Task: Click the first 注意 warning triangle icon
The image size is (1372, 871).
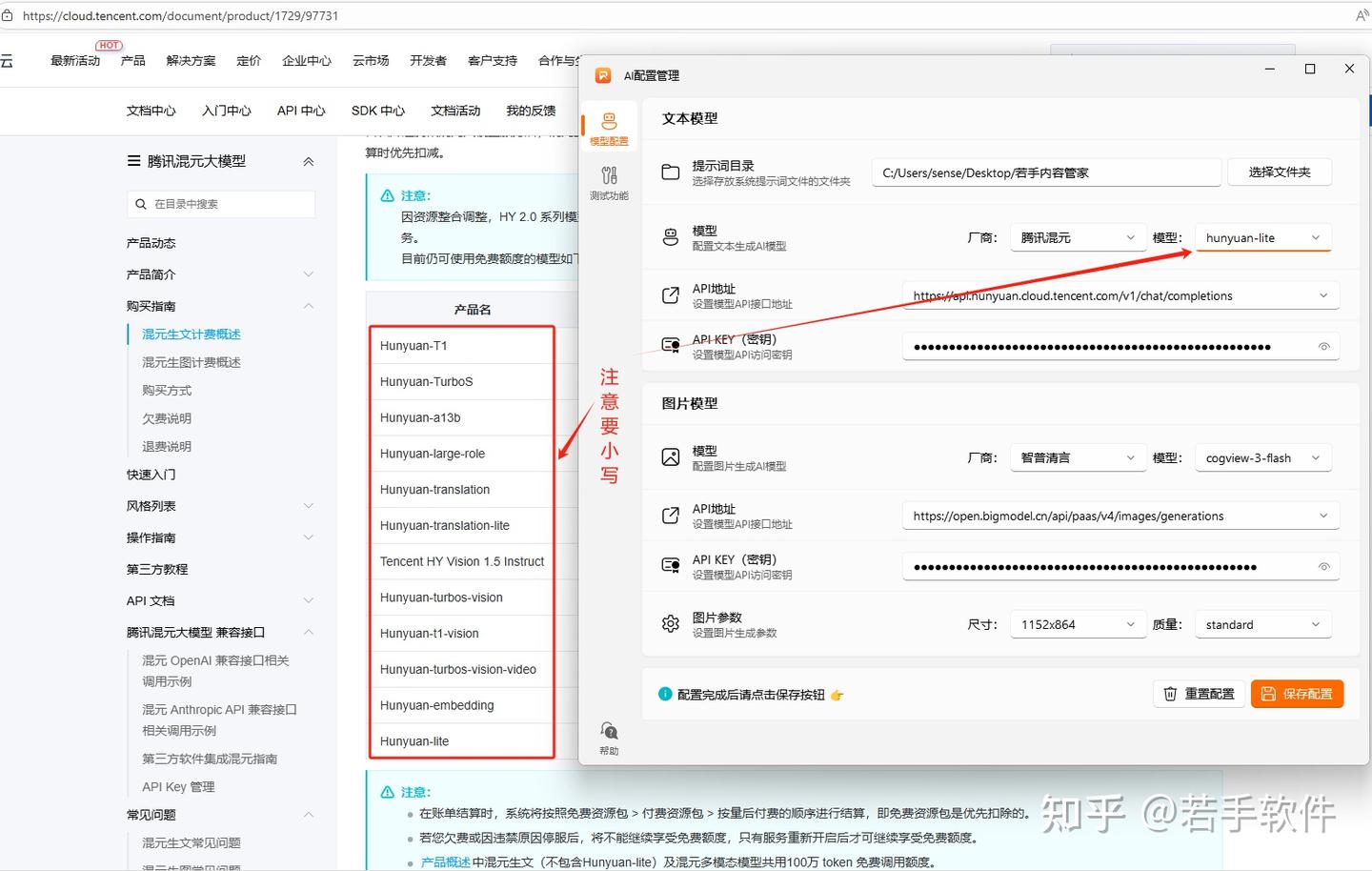Action: 388,195
